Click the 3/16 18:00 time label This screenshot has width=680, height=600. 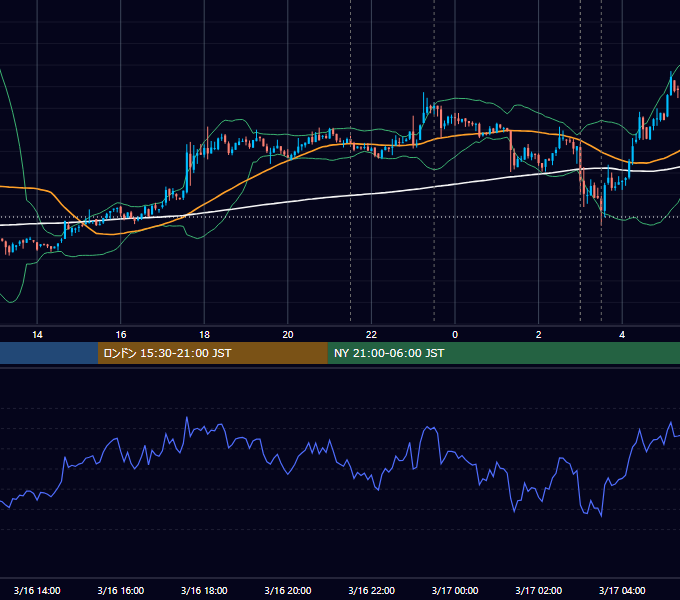(x=204, y=590)
